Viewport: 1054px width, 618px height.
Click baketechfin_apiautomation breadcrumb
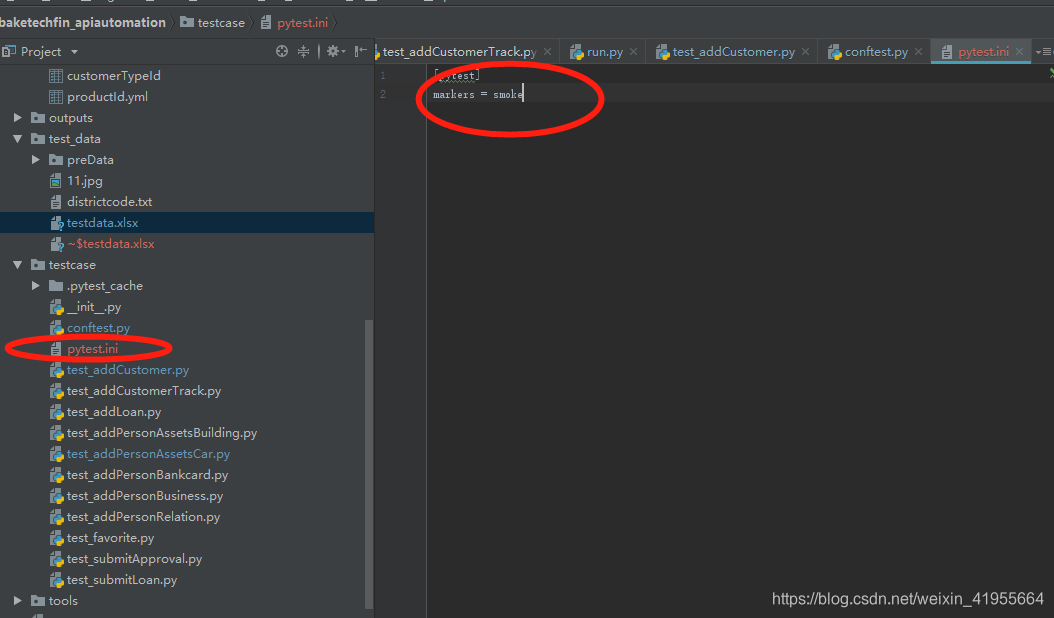pos(83,23)
